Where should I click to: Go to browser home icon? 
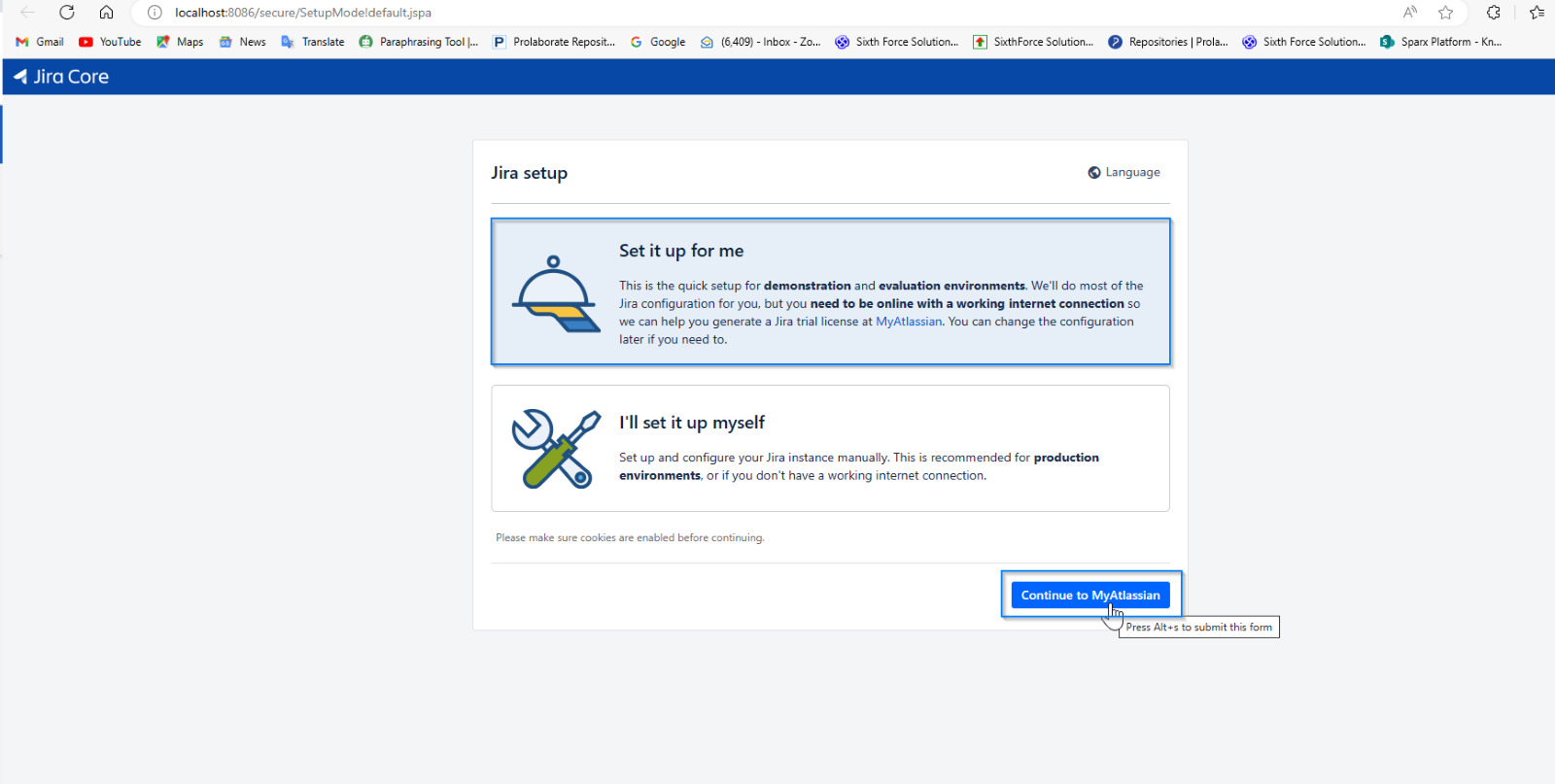(107, 13)
